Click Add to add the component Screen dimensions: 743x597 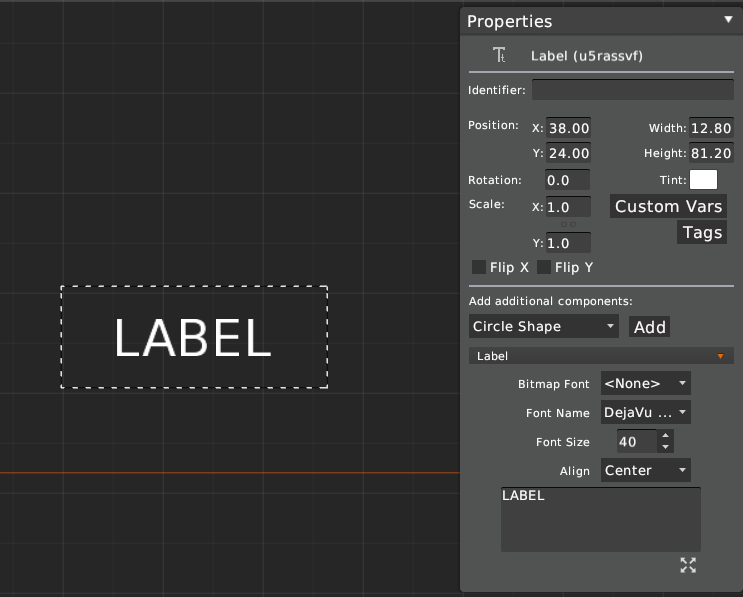[650, 327]
